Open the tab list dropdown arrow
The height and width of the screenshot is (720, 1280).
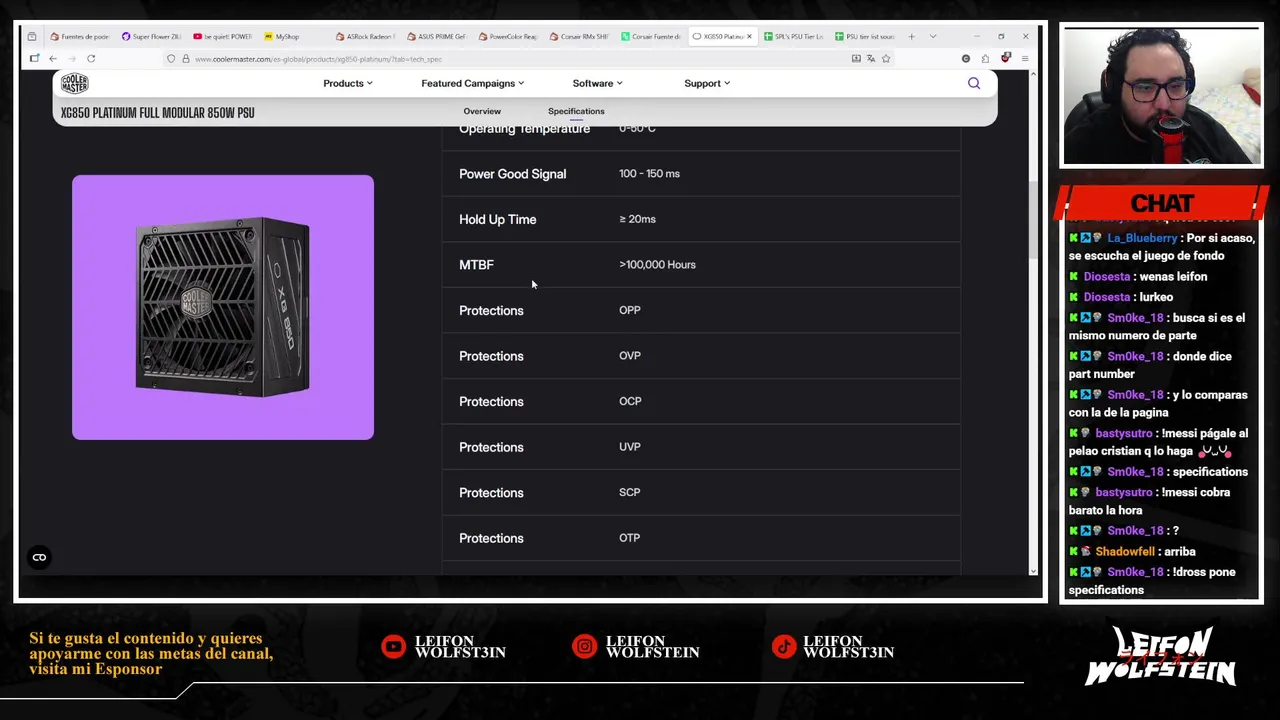pos(933,36)
